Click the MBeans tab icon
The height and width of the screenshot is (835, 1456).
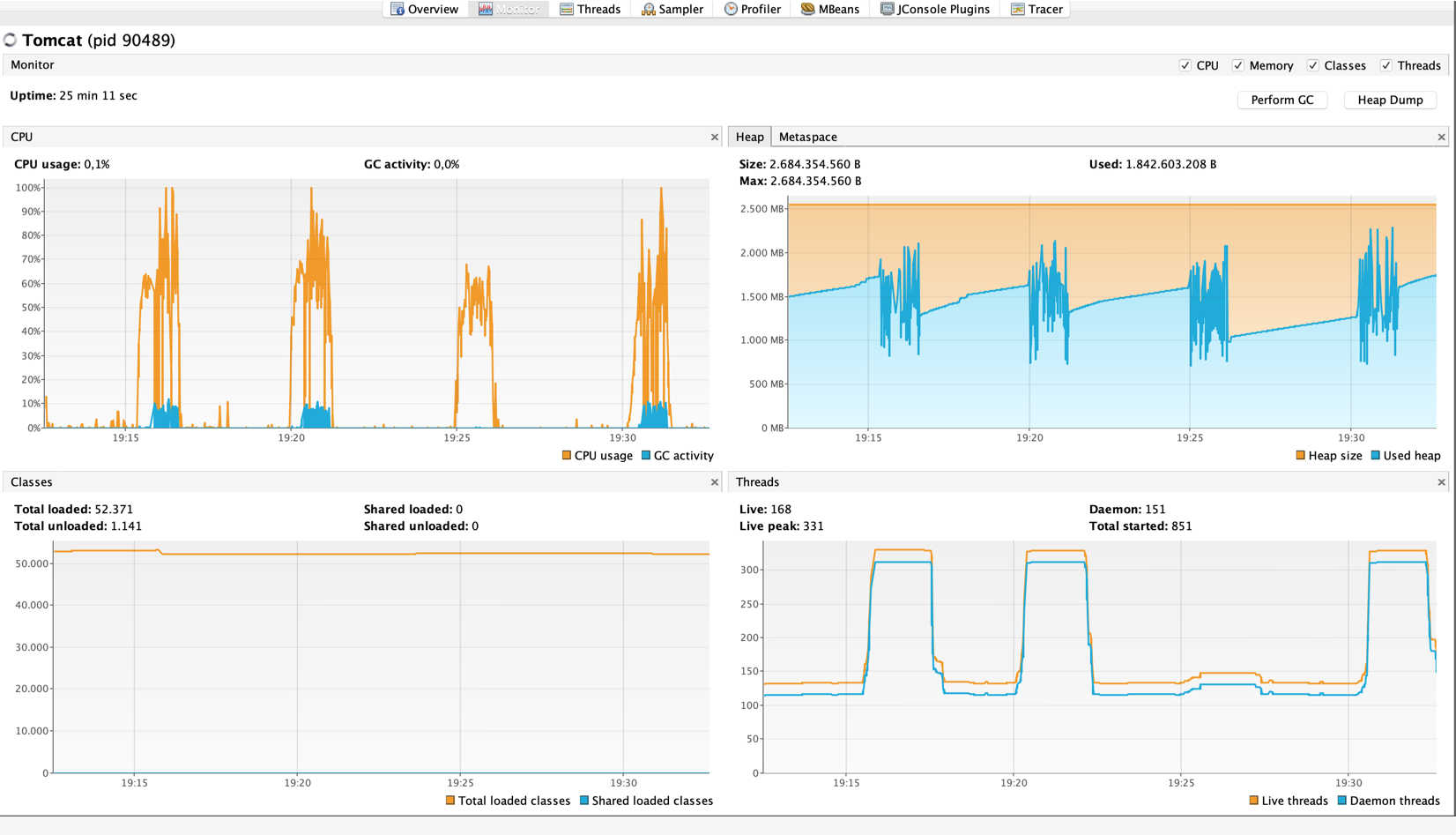[x=807, y=9]
